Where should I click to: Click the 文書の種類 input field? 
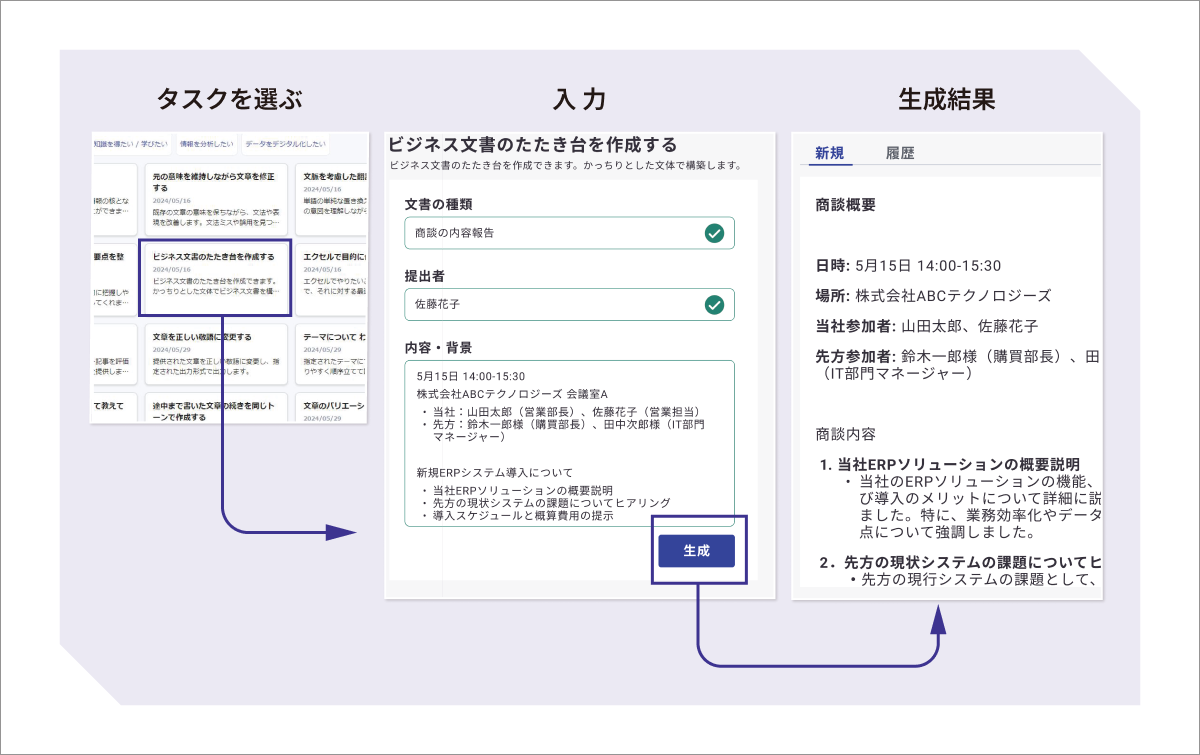[x=569, y=233]
